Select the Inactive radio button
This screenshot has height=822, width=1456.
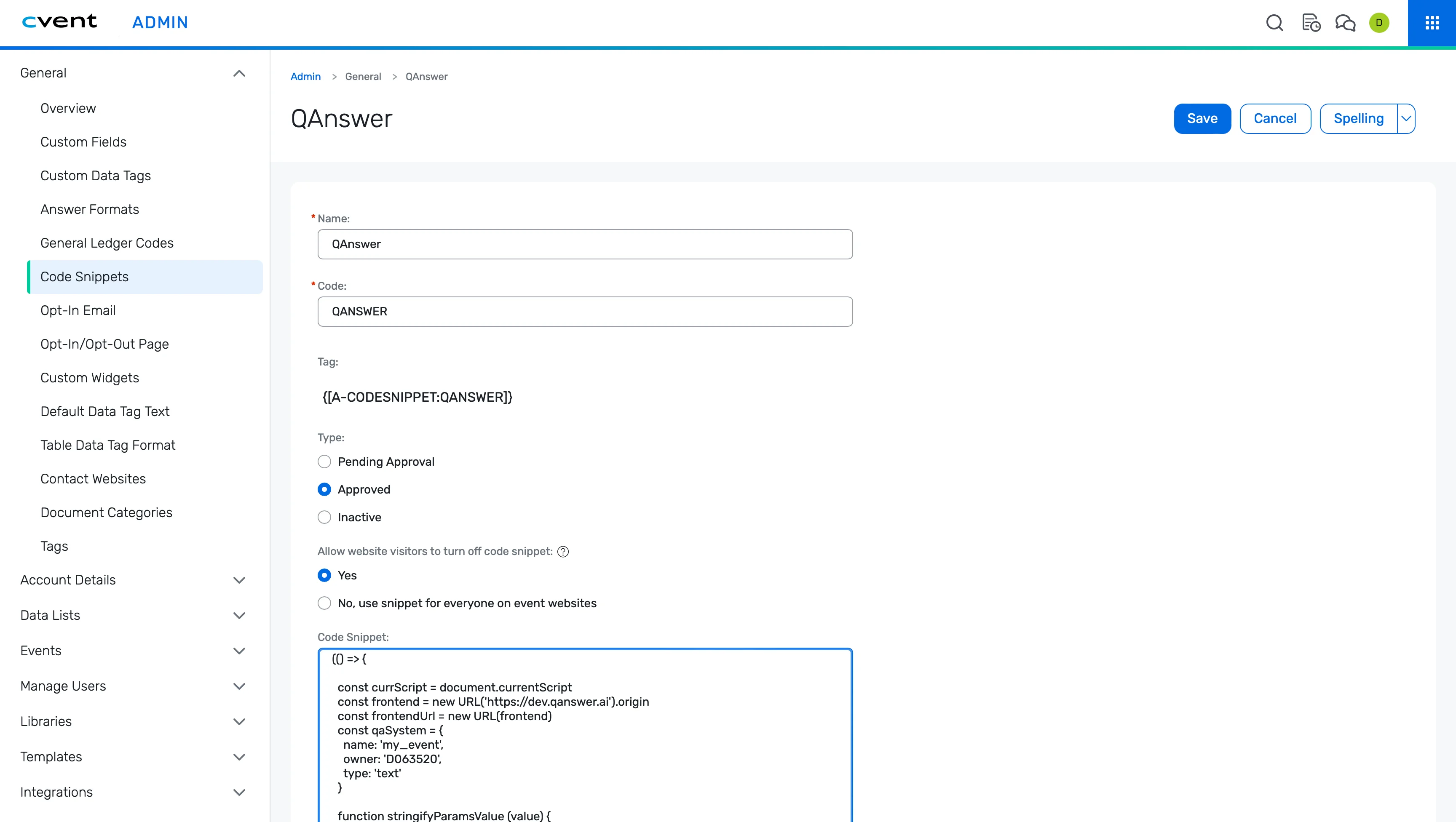(324, 517)
